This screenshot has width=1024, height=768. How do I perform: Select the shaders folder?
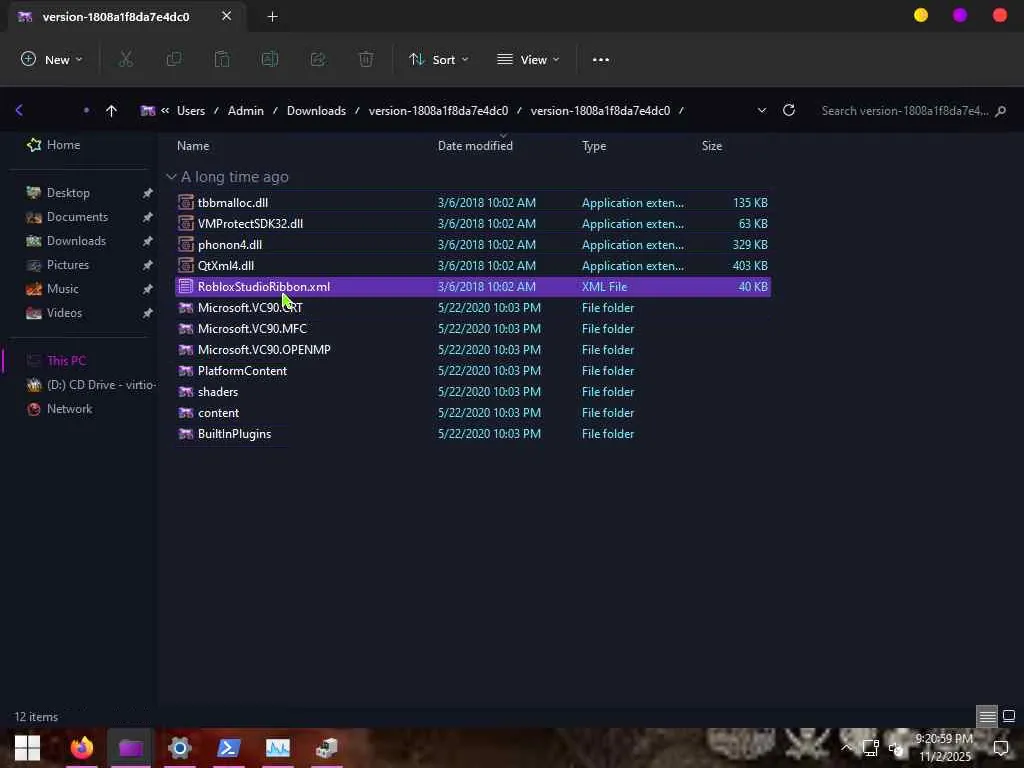pyautogui.click(x=473, y=391)
